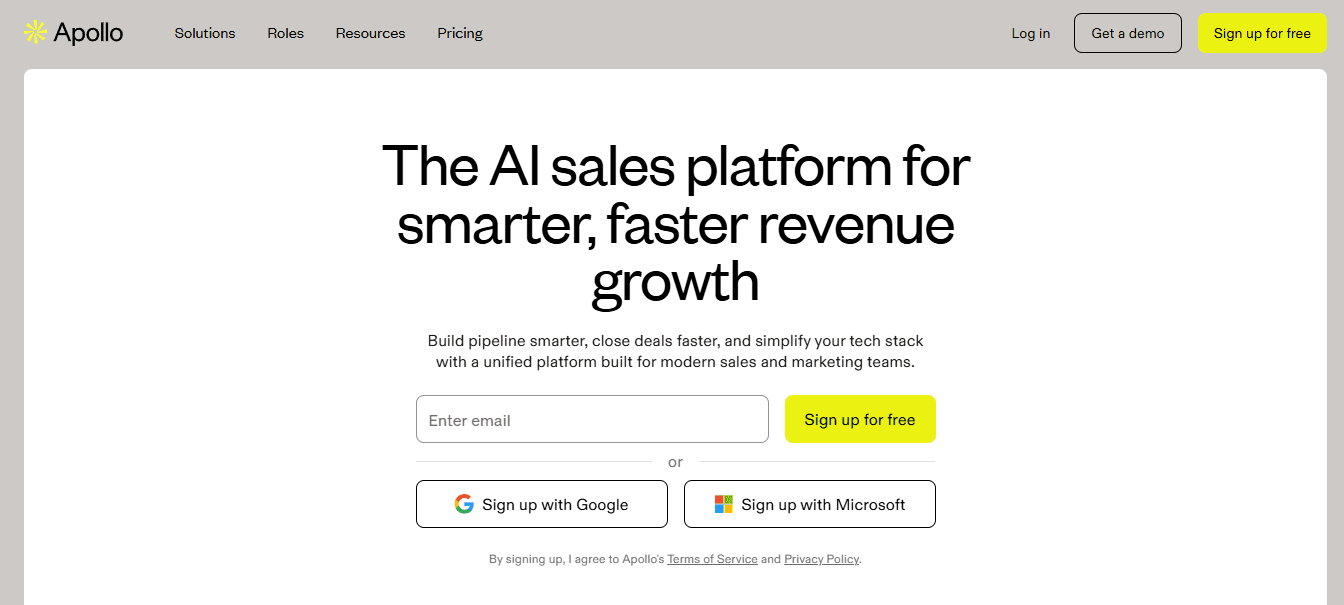1344x605 pixels.
Task: Open the Privacy Policy link
Action: 821,559
